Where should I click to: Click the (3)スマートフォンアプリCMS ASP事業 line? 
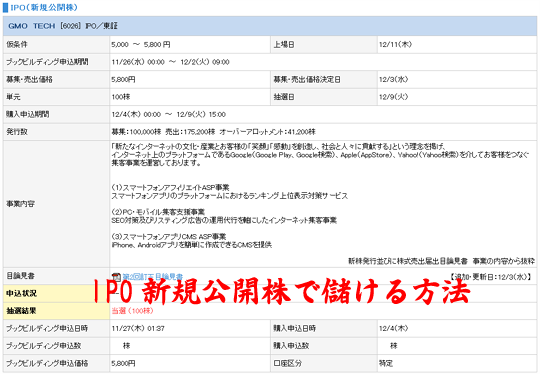(169, 237)
